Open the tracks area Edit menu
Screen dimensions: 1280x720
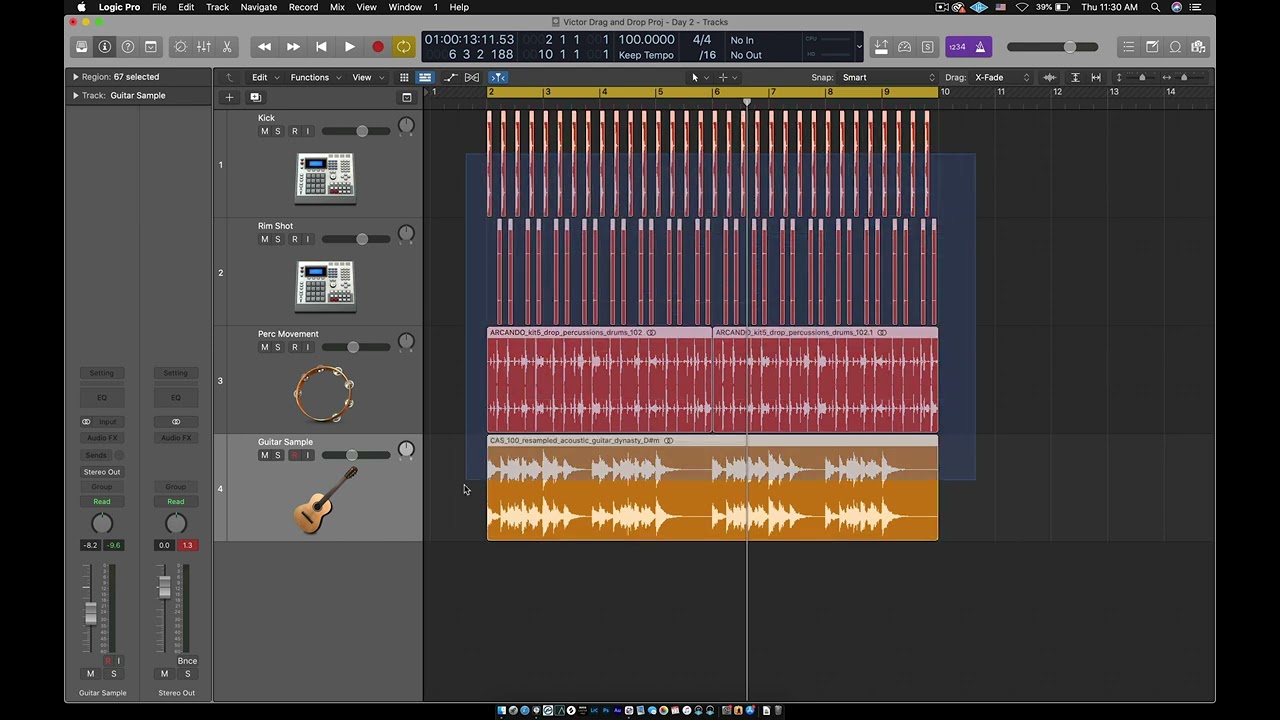click(x=263, y=77)
